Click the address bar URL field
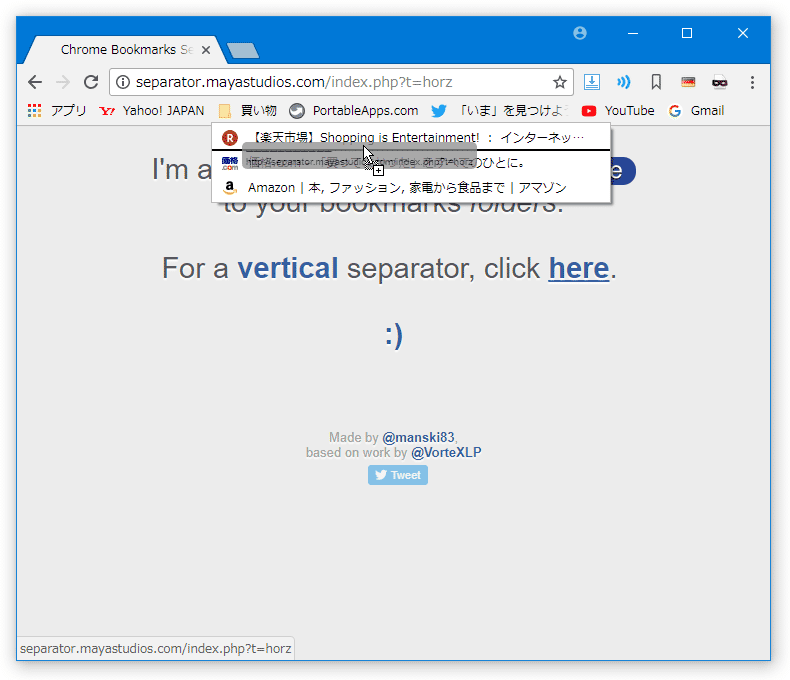The image size is (790, 680). tap(333, 82)
